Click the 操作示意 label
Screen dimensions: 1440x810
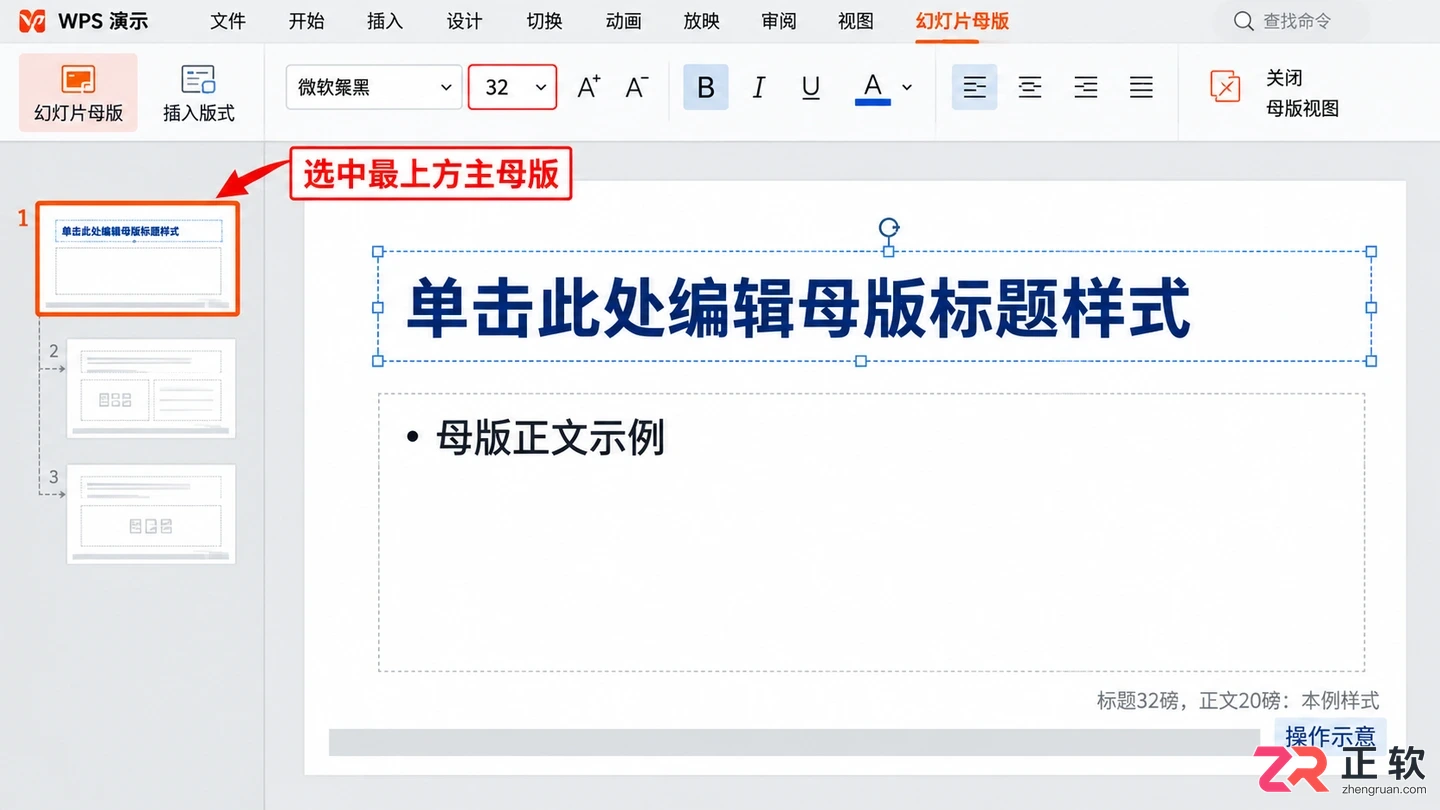coord(1330,737)
